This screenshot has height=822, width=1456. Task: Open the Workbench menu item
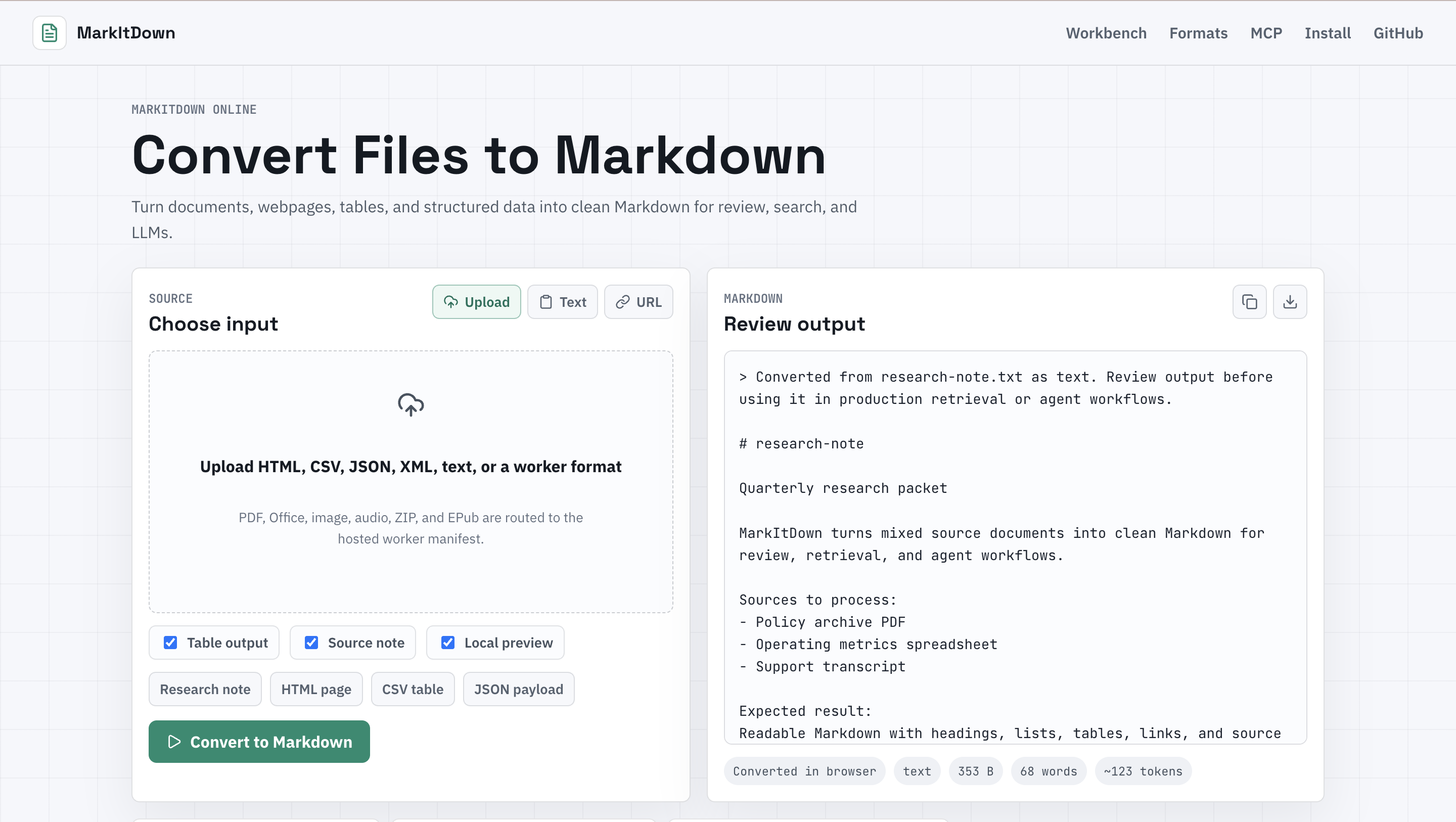[1106, 33]
